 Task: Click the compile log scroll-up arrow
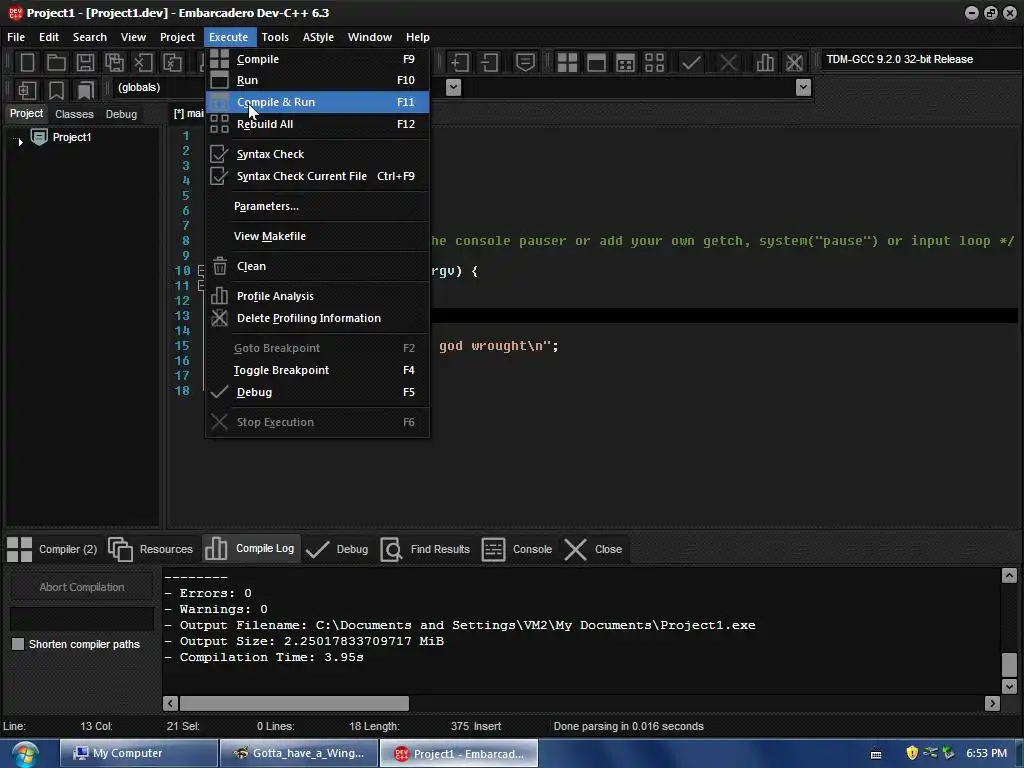coord(1009,575)
